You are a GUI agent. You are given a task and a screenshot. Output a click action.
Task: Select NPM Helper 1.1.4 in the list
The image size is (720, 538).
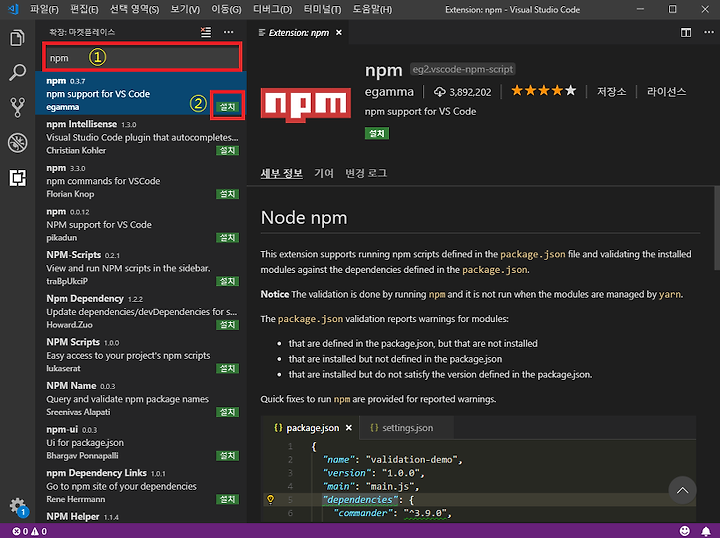(141, 516)
